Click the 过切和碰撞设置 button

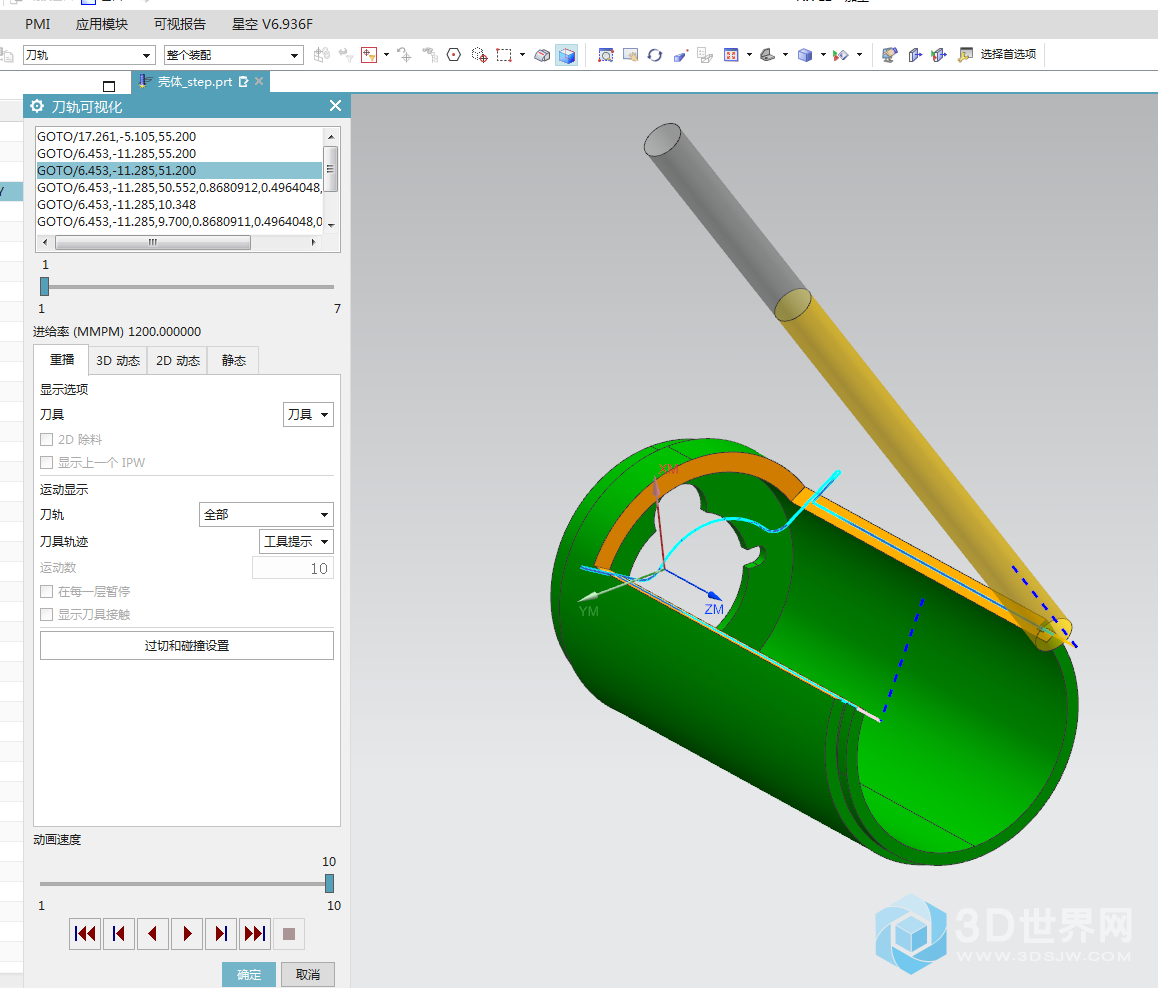187,645
